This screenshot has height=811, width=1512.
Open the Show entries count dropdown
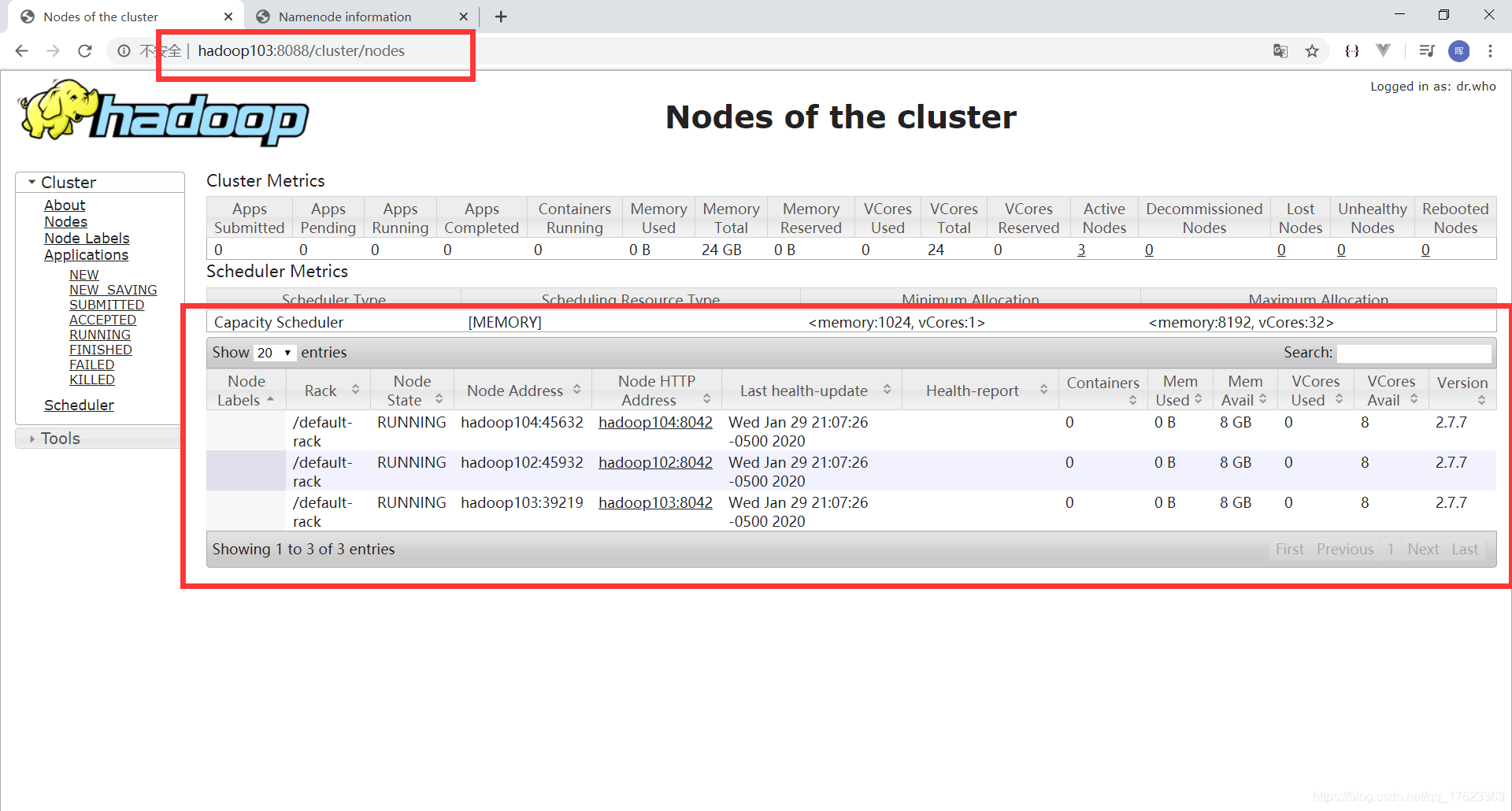coord(274,353)
